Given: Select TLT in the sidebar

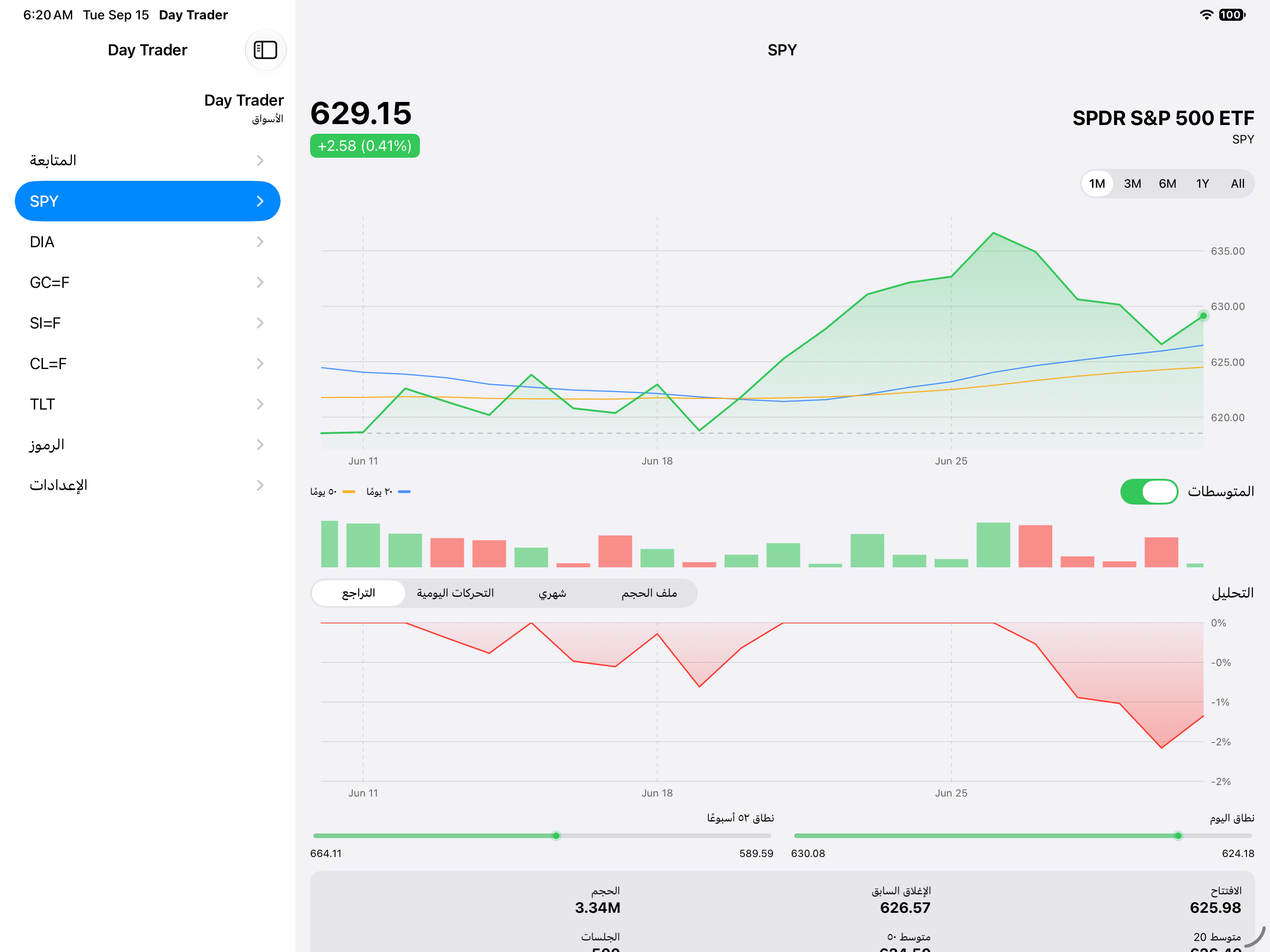Looking at the screenshot, I should (x=148, y=405).
